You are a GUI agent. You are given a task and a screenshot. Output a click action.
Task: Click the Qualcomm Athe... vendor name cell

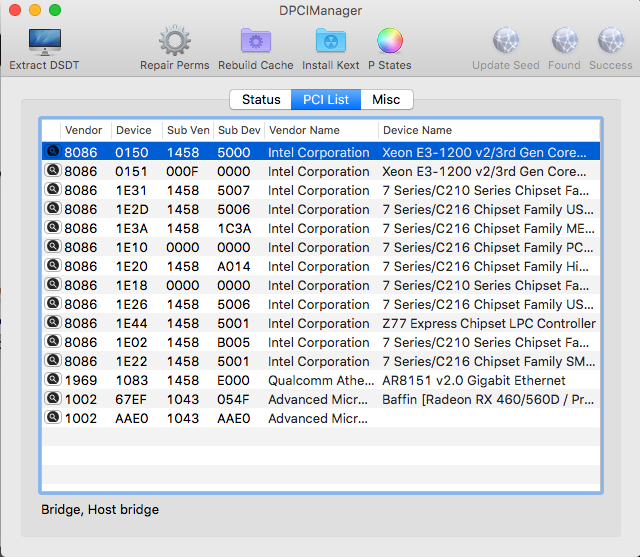click(321, 380)
